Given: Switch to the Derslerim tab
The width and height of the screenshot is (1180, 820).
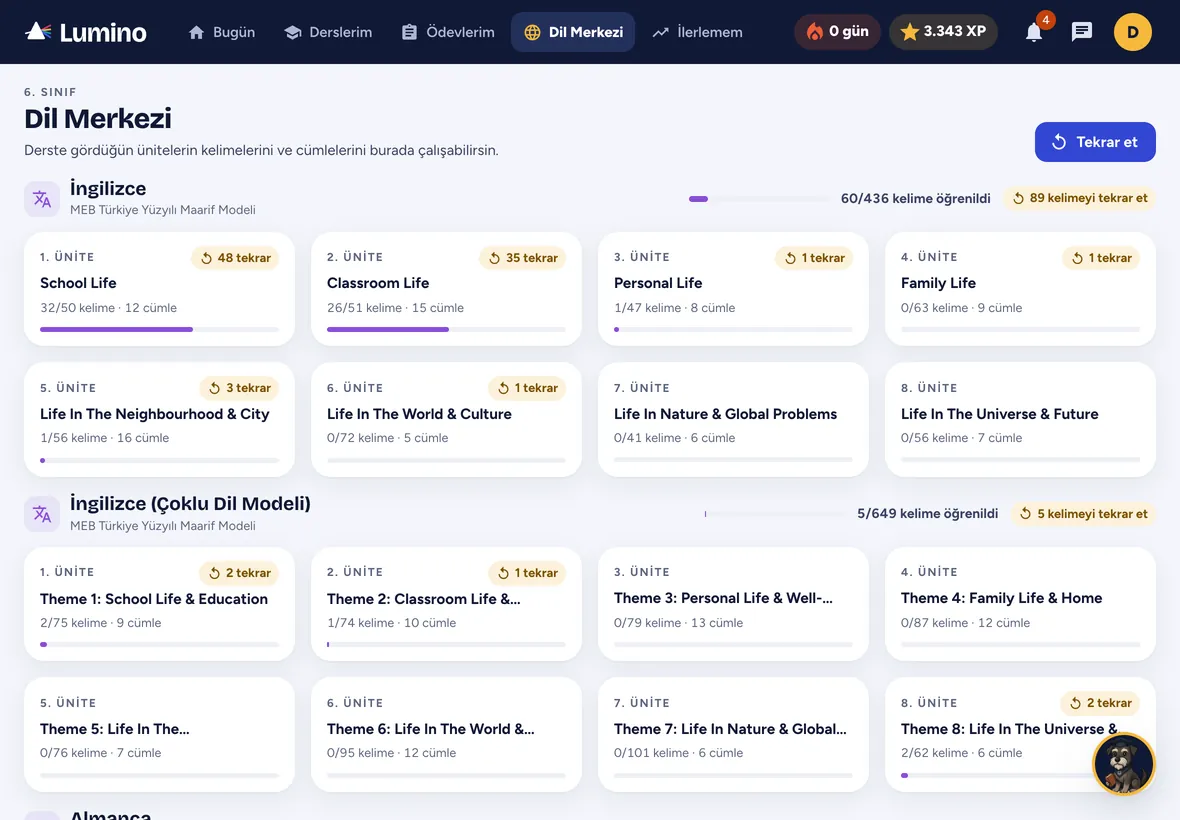Looking at the screenshot, I should point(328,32).
